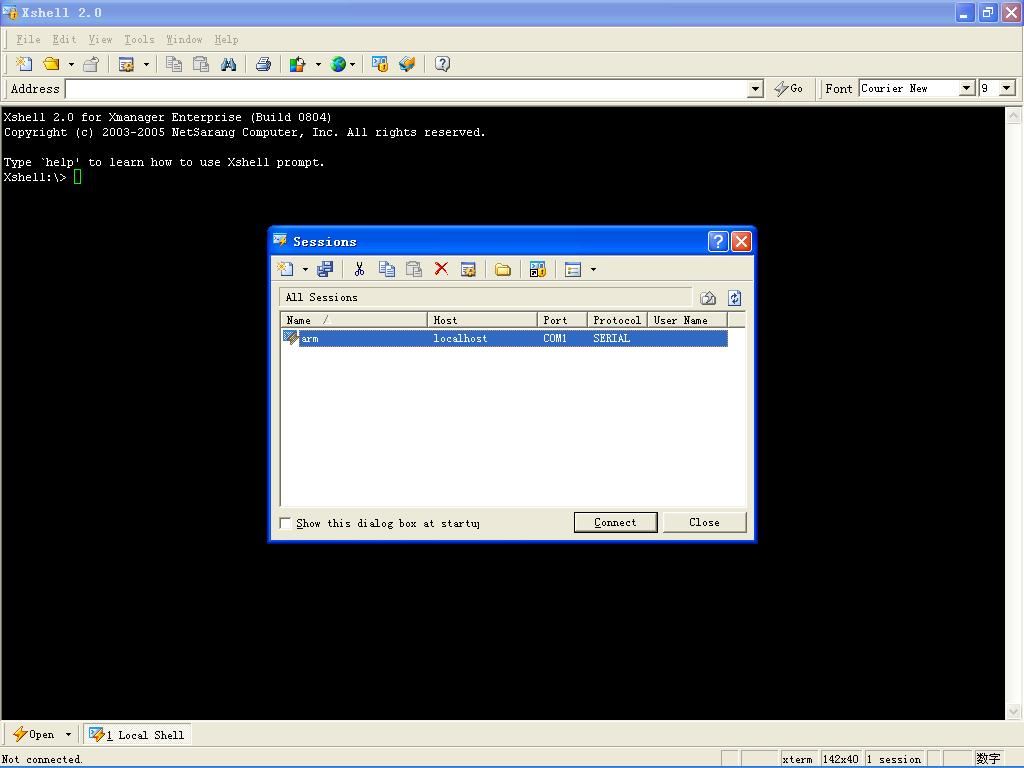Viewport: 1024px width, 768px height.
Task: Open the Help menu
Action: pyautogui.click(x=226, y=39)
